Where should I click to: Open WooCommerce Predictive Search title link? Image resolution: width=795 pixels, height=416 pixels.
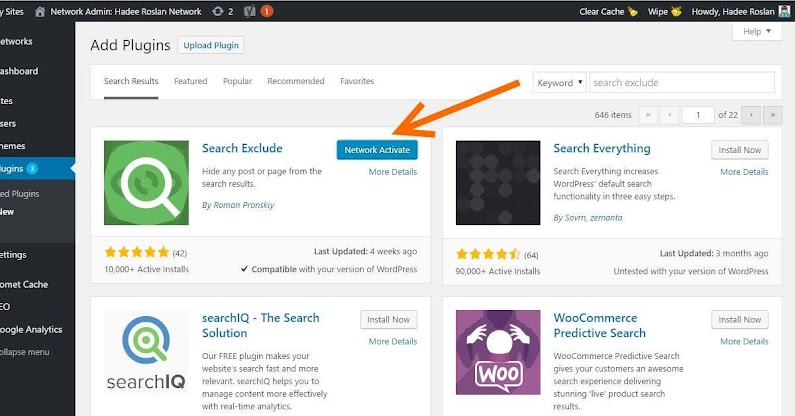point(600,325)
